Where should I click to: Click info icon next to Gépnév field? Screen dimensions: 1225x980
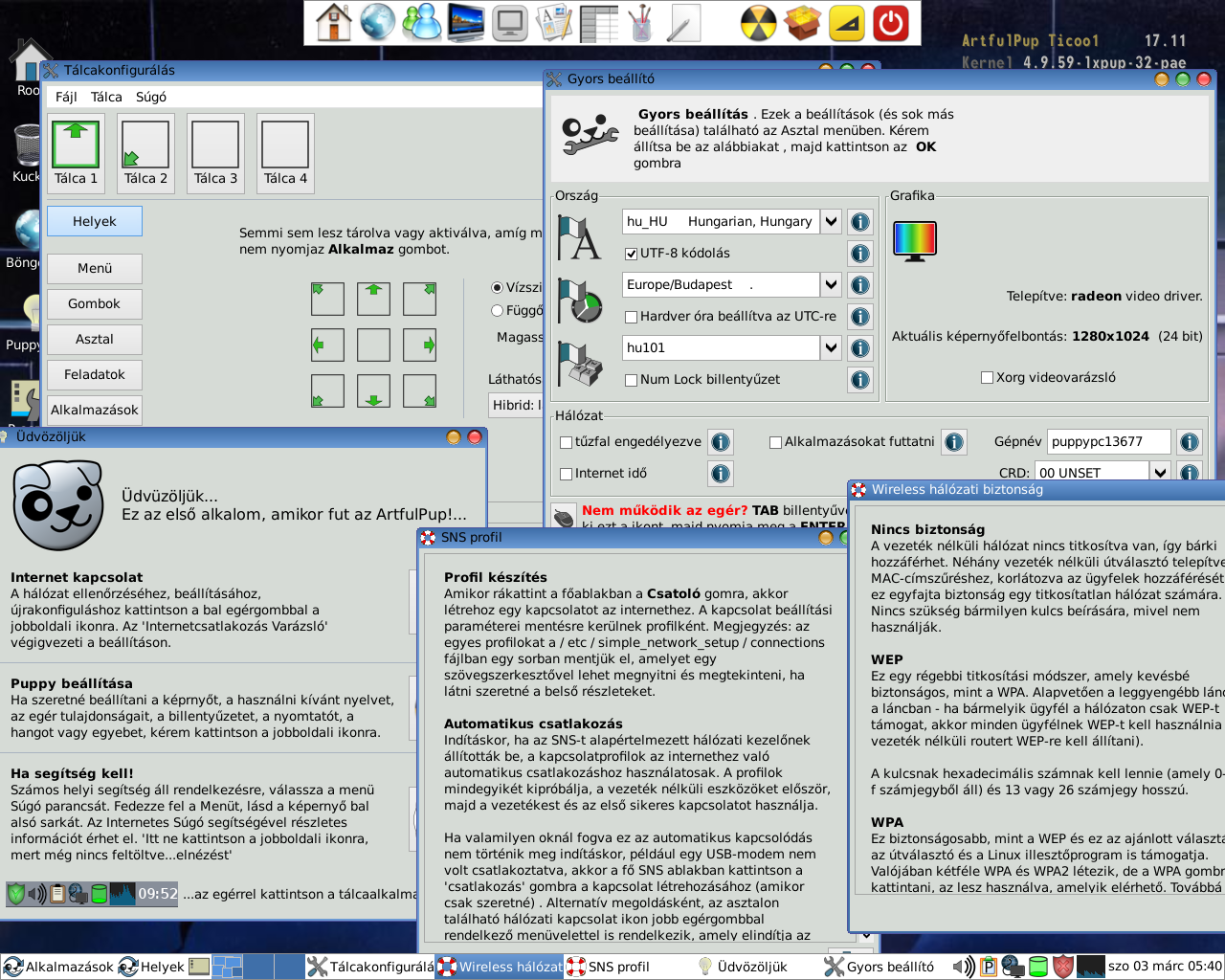pyautogui.click(x=1189, y=442)
